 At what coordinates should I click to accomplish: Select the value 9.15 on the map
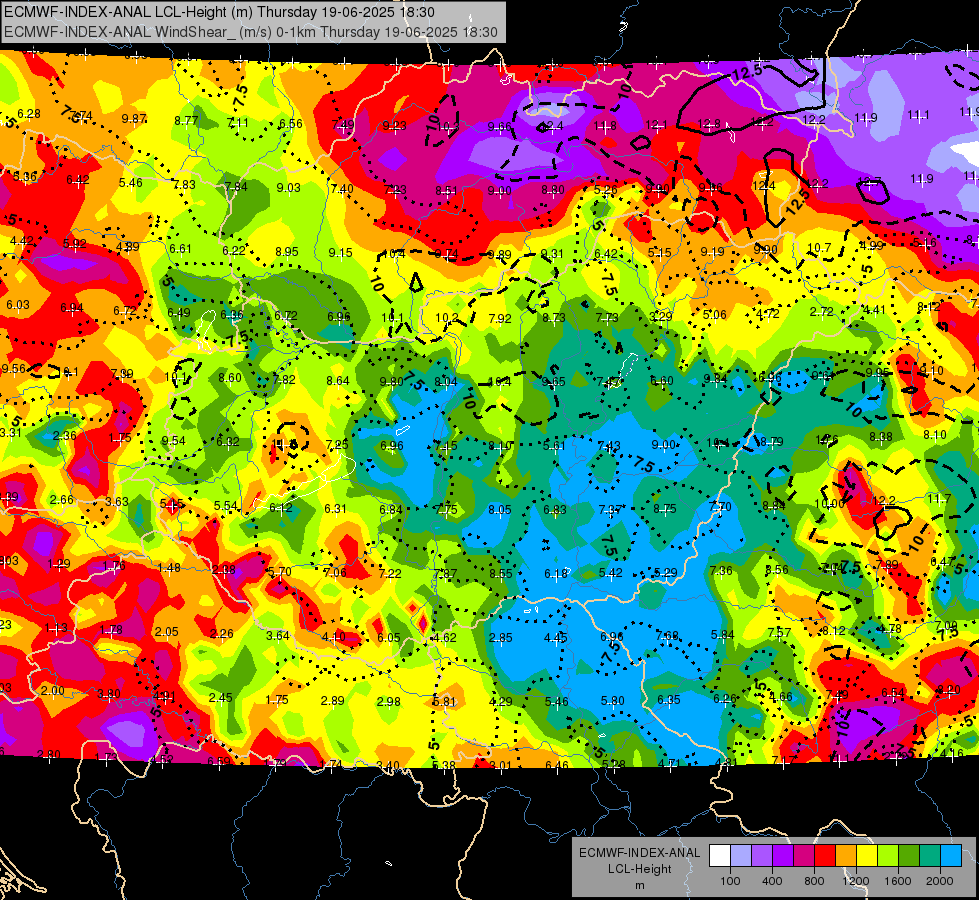pyautogui.click(x=340, y=253)
